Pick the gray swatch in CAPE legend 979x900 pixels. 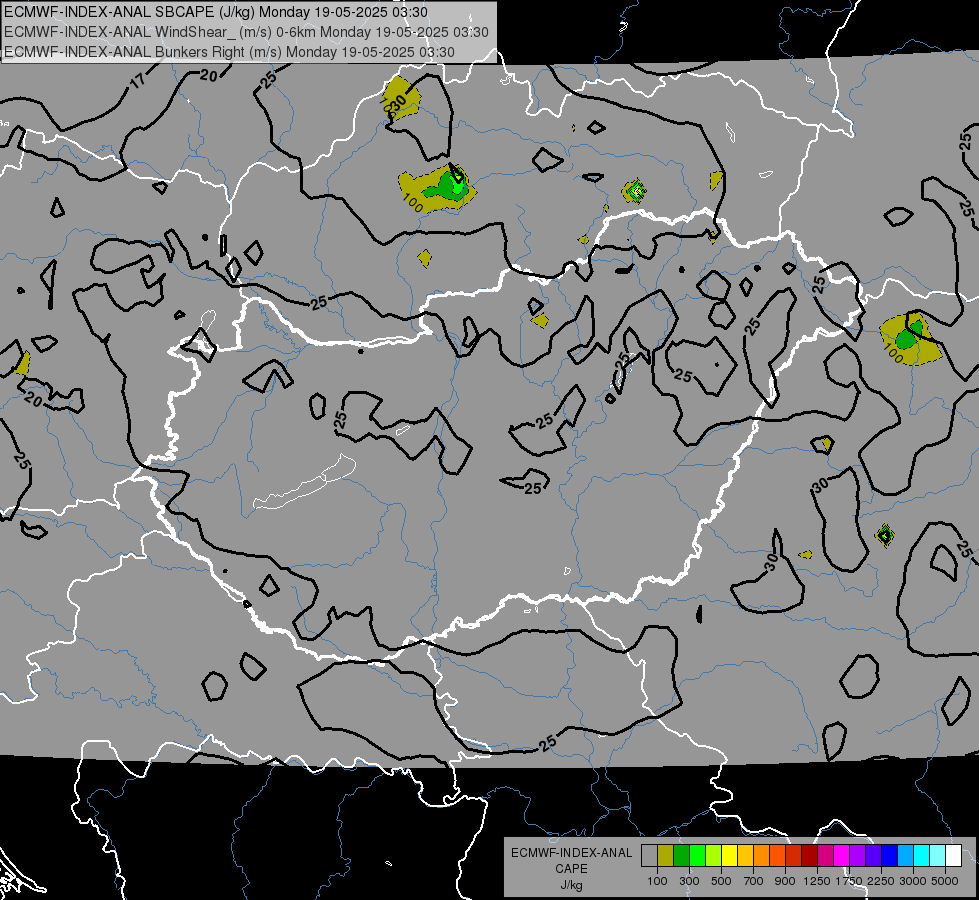pyautogui.click(x=649, y=856)
